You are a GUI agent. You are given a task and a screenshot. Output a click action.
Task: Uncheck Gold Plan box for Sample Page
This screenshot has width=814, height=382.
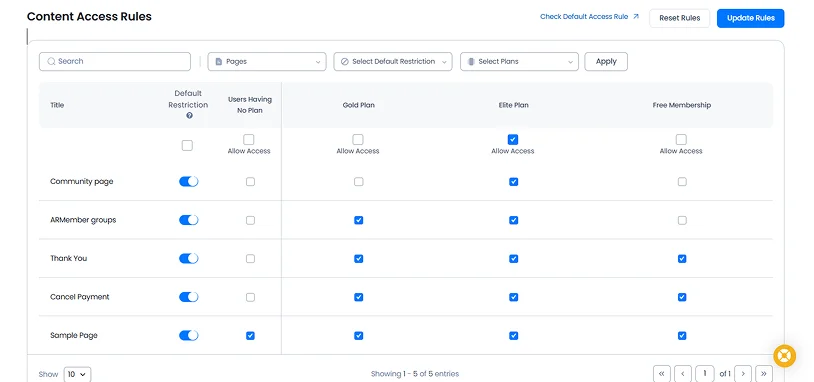tap(358, 335)
